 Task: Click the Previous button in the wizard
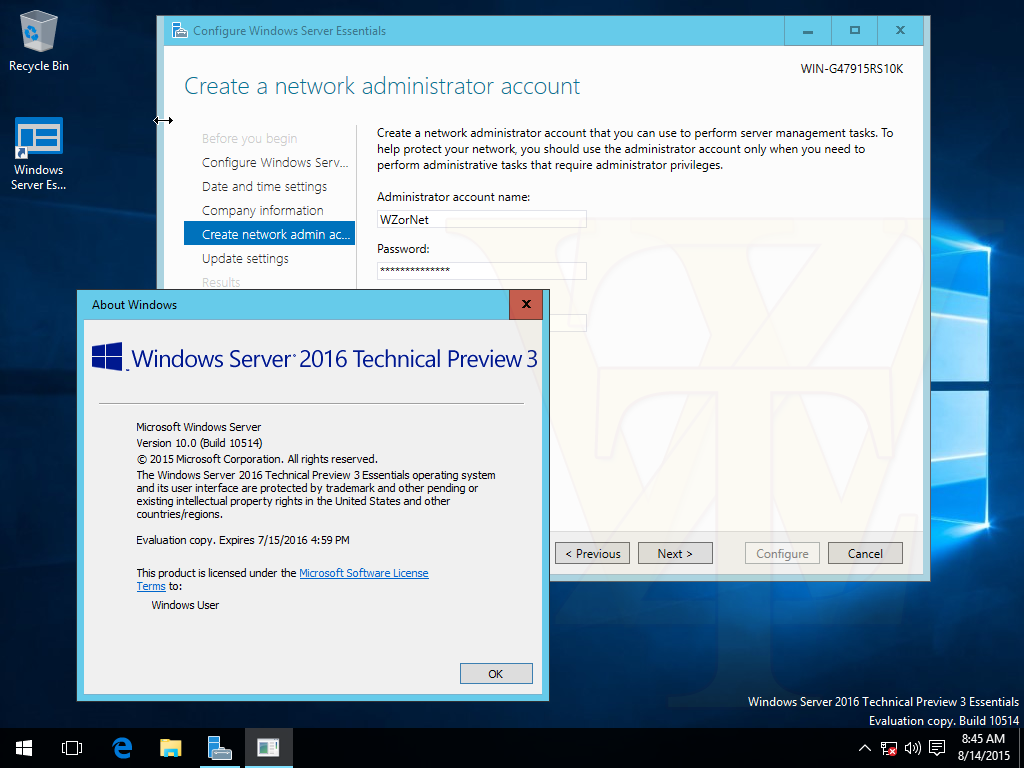(x=593, y=554)
